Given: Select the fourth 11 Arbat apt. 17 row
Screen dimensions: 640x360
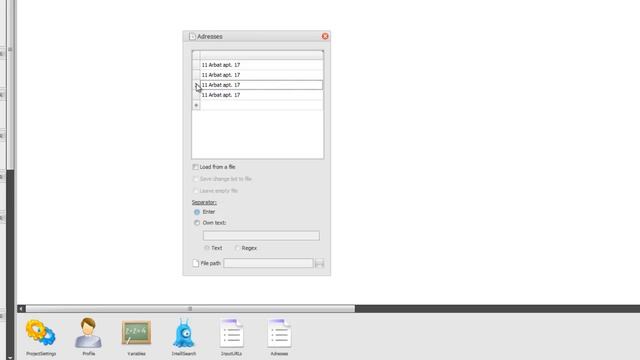Looking at the screenshot, I should pyautogui.click(x=261, y=95).
